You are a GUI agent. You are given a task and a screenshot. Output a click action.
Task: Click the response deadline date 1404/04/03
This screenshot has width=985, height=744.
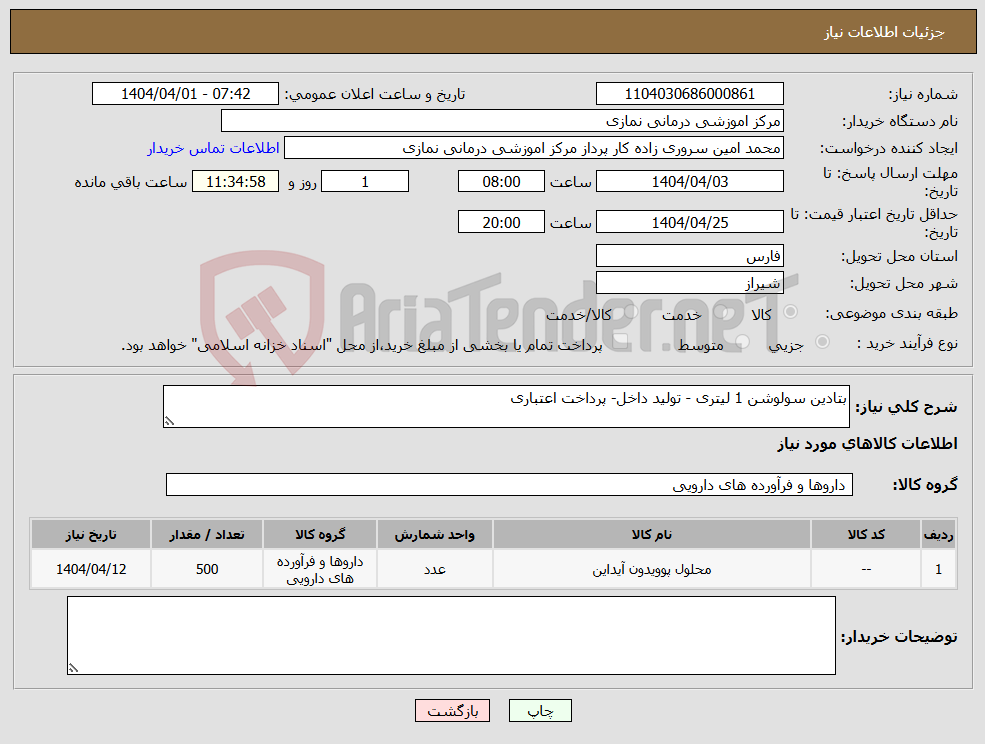690,182
